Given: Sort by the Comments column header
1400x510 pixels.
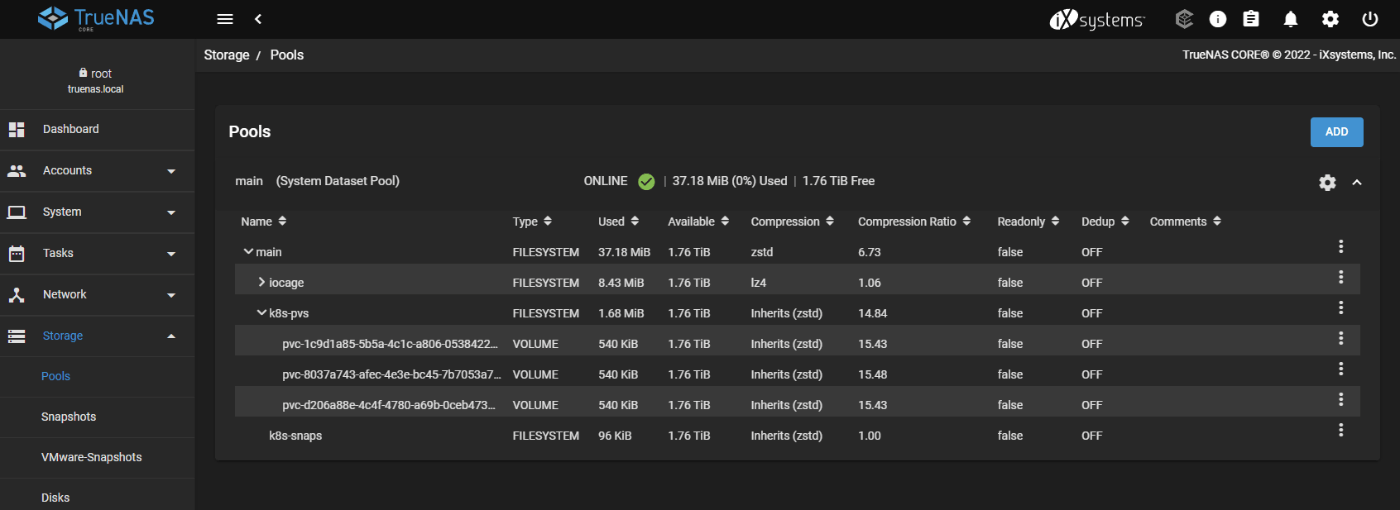Looking at the screenshot, I should click(x=1186, y=221).
